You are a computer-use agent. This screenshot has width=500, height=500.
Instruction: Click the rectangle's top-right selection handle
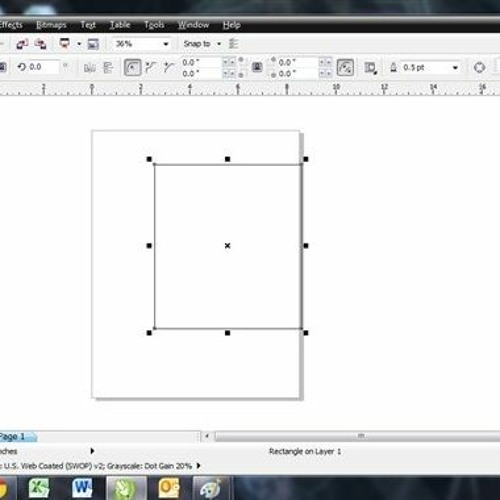(306, 159)
